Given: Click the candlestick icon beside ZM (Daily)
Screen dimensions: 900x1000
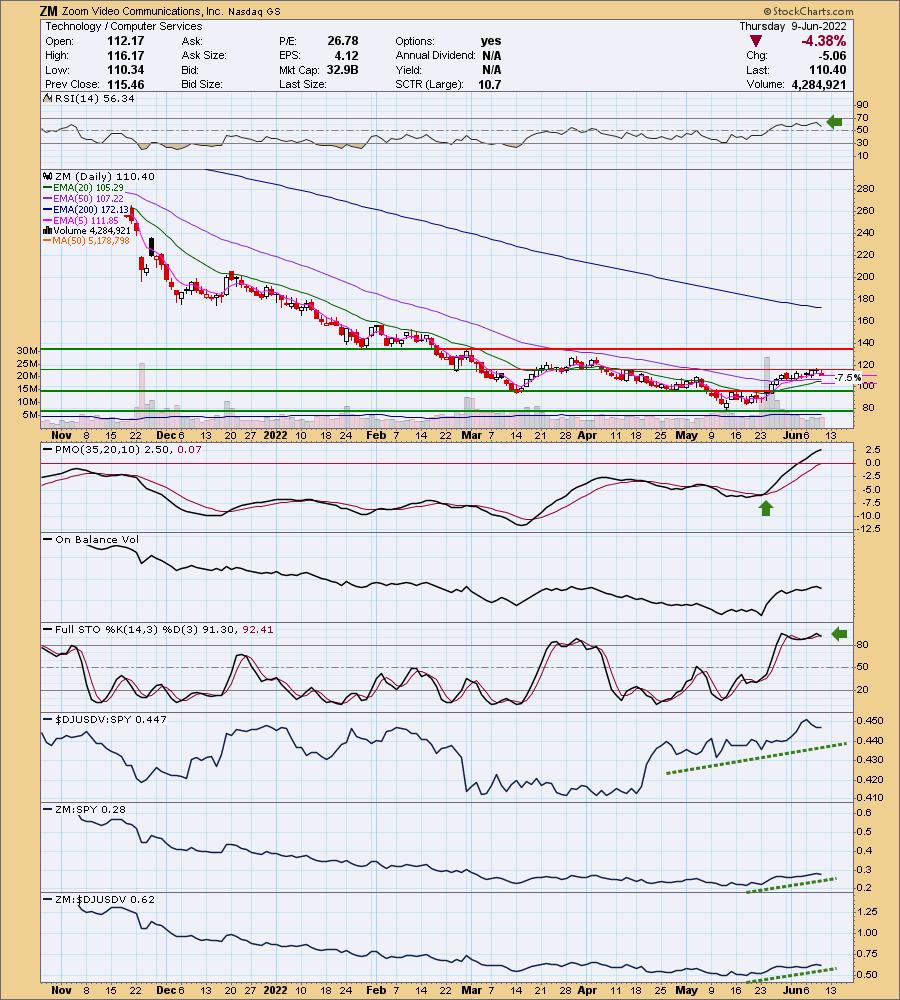Looking at the screenshot, I should point(48,176).
